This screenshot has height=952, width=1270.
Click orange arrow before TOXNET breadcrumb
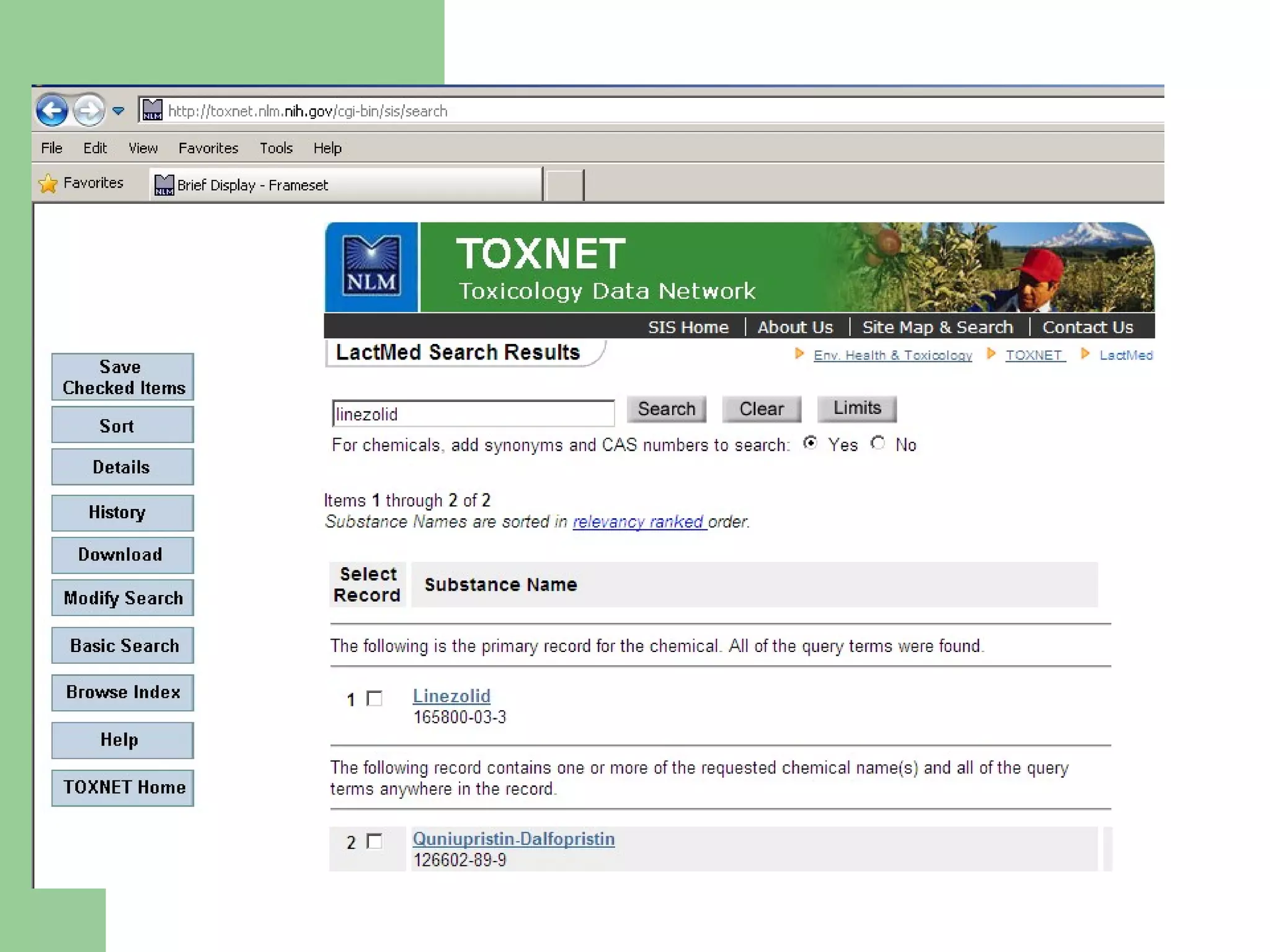click(991, 354)
